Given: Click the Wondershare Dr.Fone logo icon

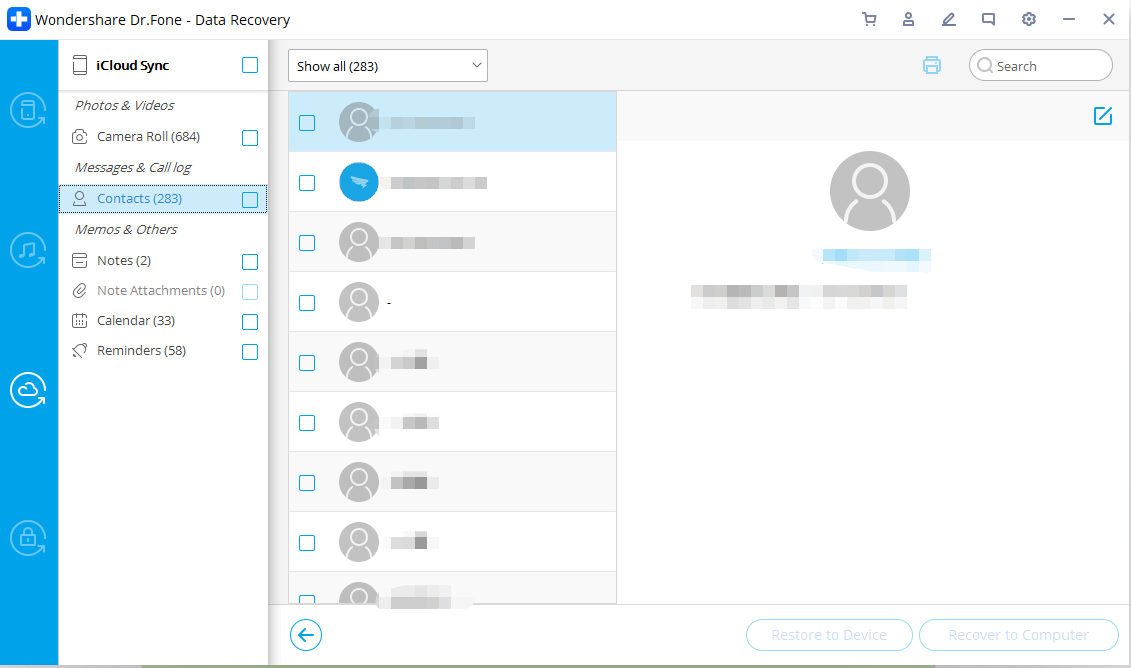Looking at the screenshot, I should (19, 19).
